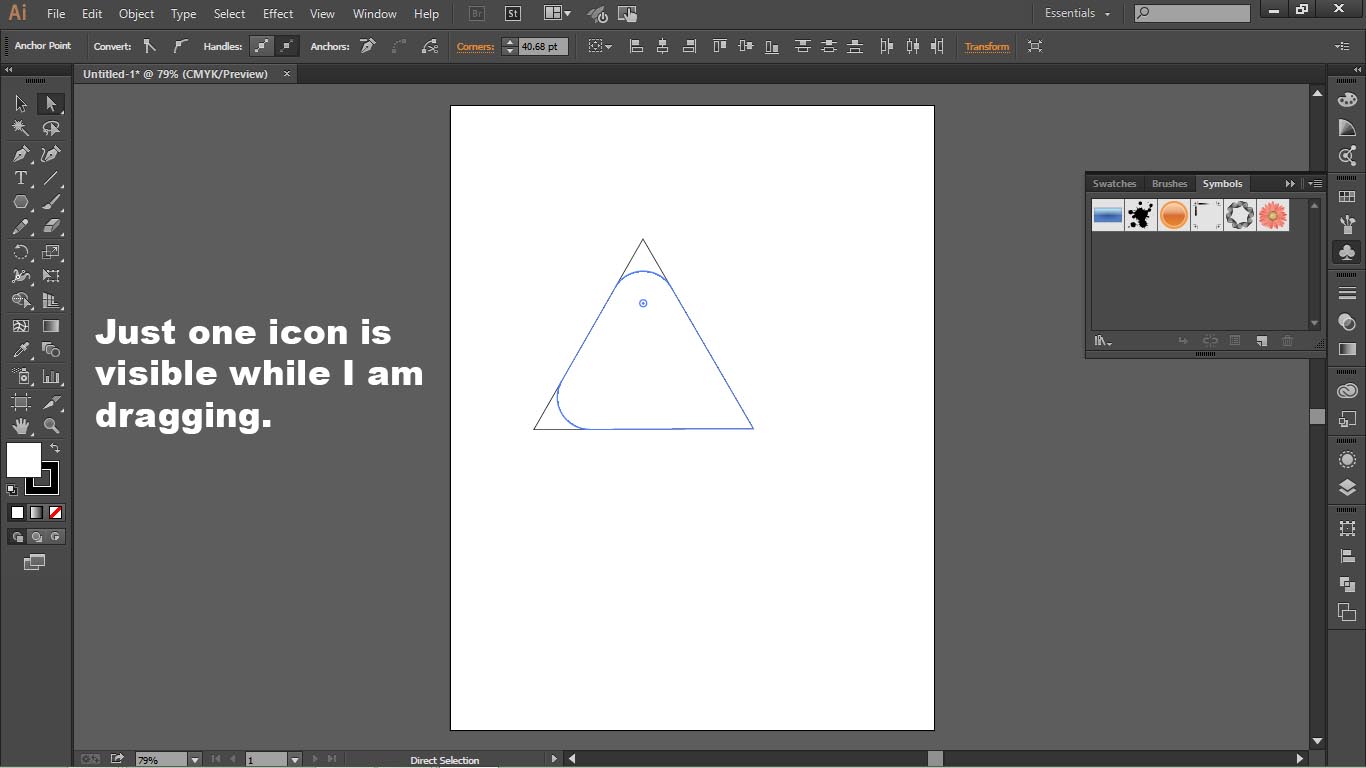The height and width of the screenshot is (768, 1366).
Task: Swap fill and stroke colors
Action: pos(55,449)
